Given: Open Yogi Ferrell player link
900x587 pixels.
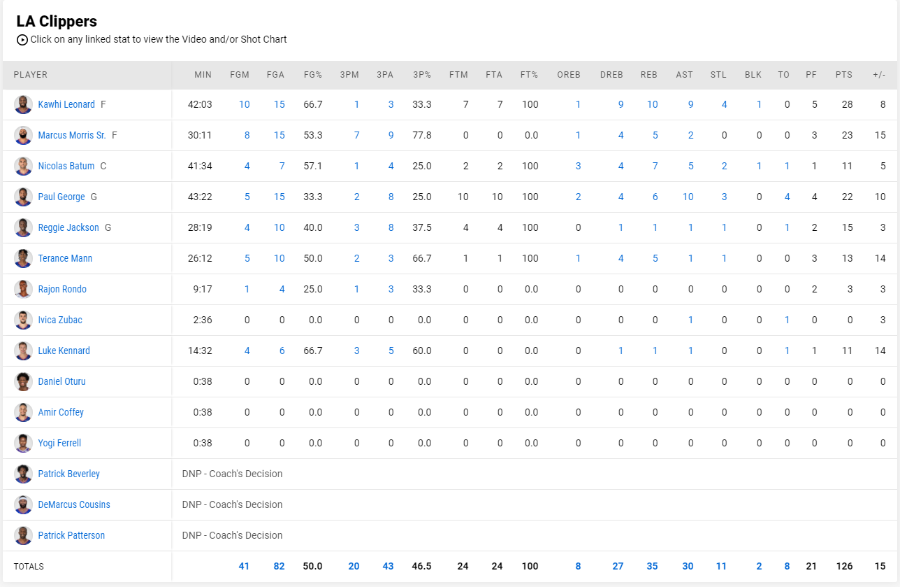Looking at the screenshot, I should (x=59, y=443).
